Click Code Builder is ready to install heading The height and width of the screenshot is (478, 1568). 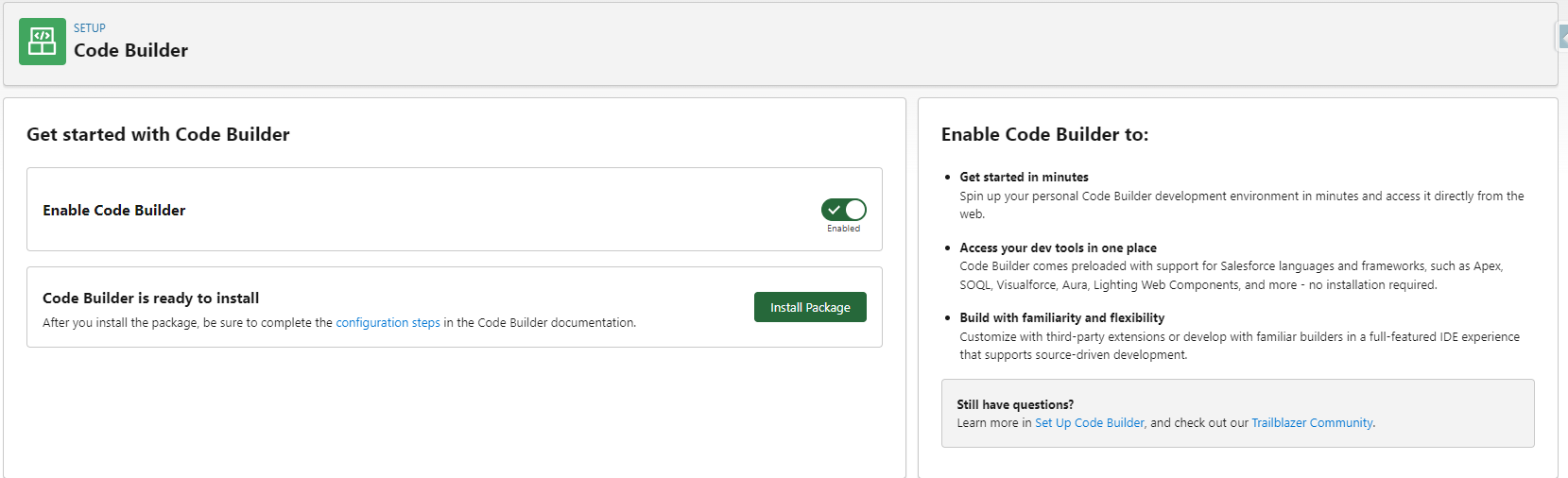coord(150,299)
